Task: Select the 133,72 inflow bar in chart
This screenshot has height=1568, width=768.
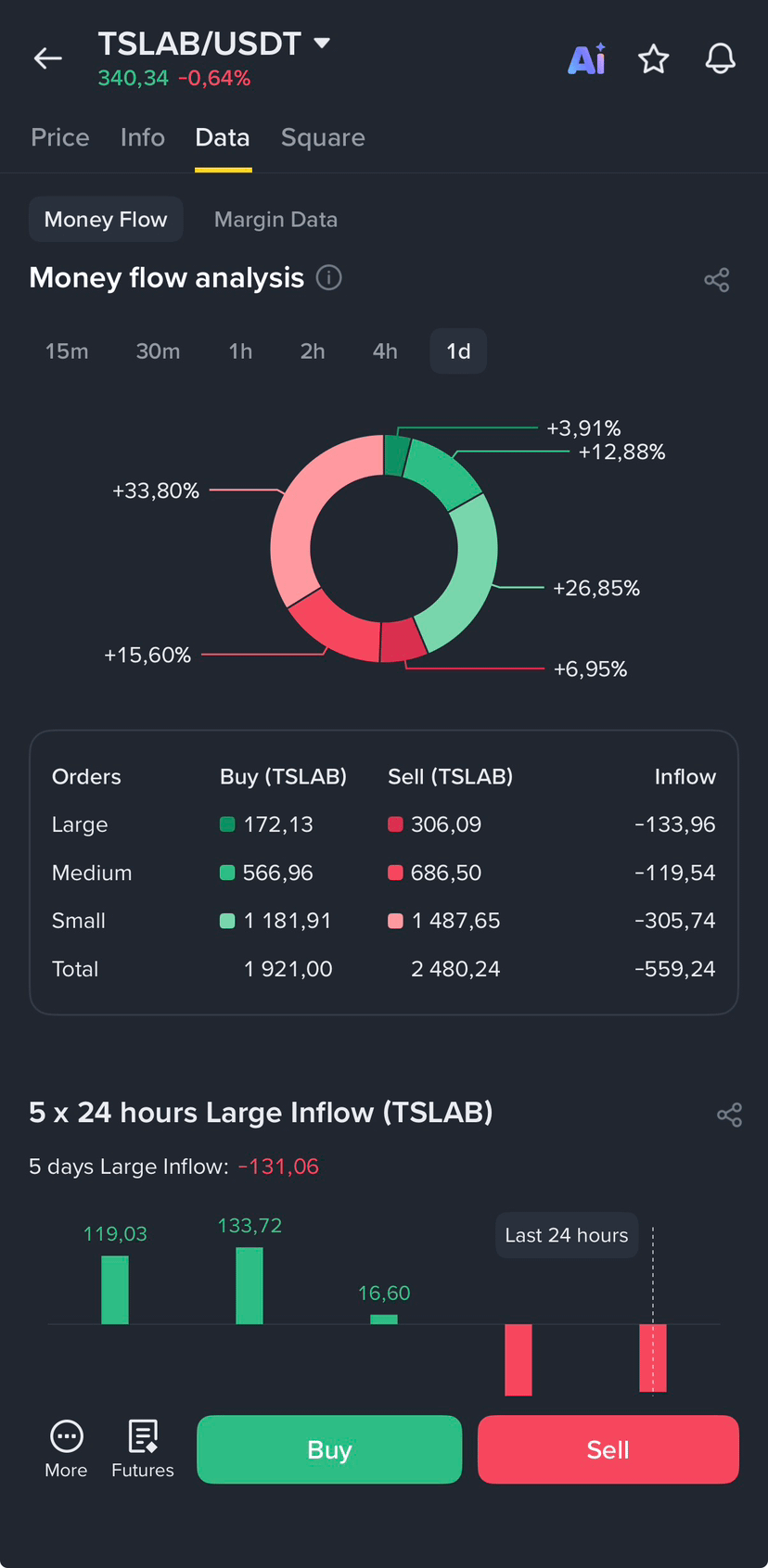Action: (250, 1285)
